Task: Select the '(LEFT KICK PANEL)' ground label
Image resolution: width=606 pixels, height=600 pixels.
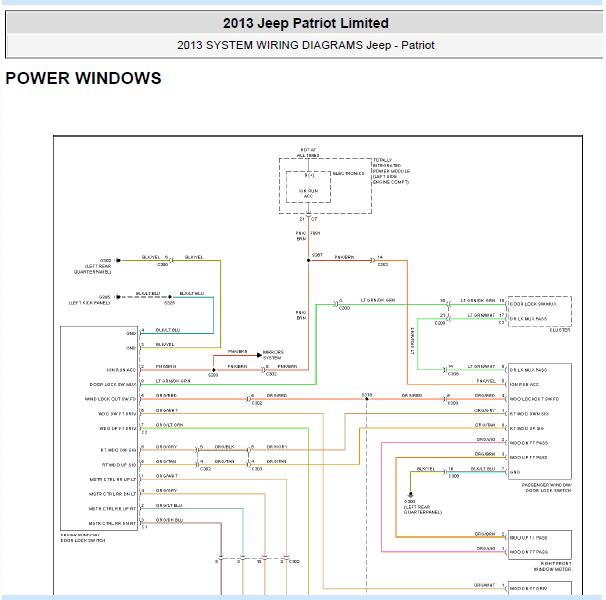Action: pos(90,303)
